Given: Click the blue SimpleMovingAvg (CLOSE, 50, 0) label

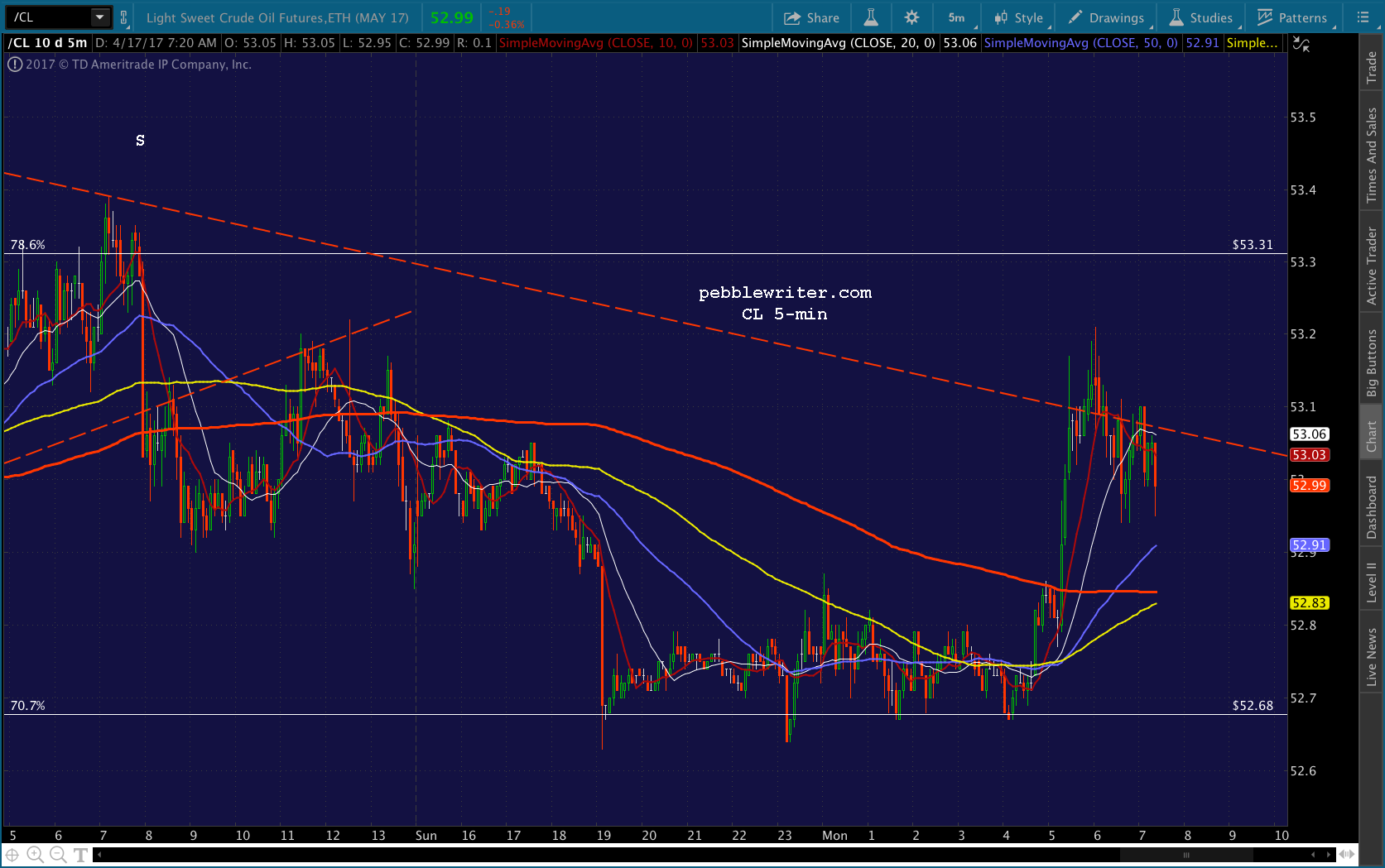Looking at the screenshot, I should (1081, 43).
